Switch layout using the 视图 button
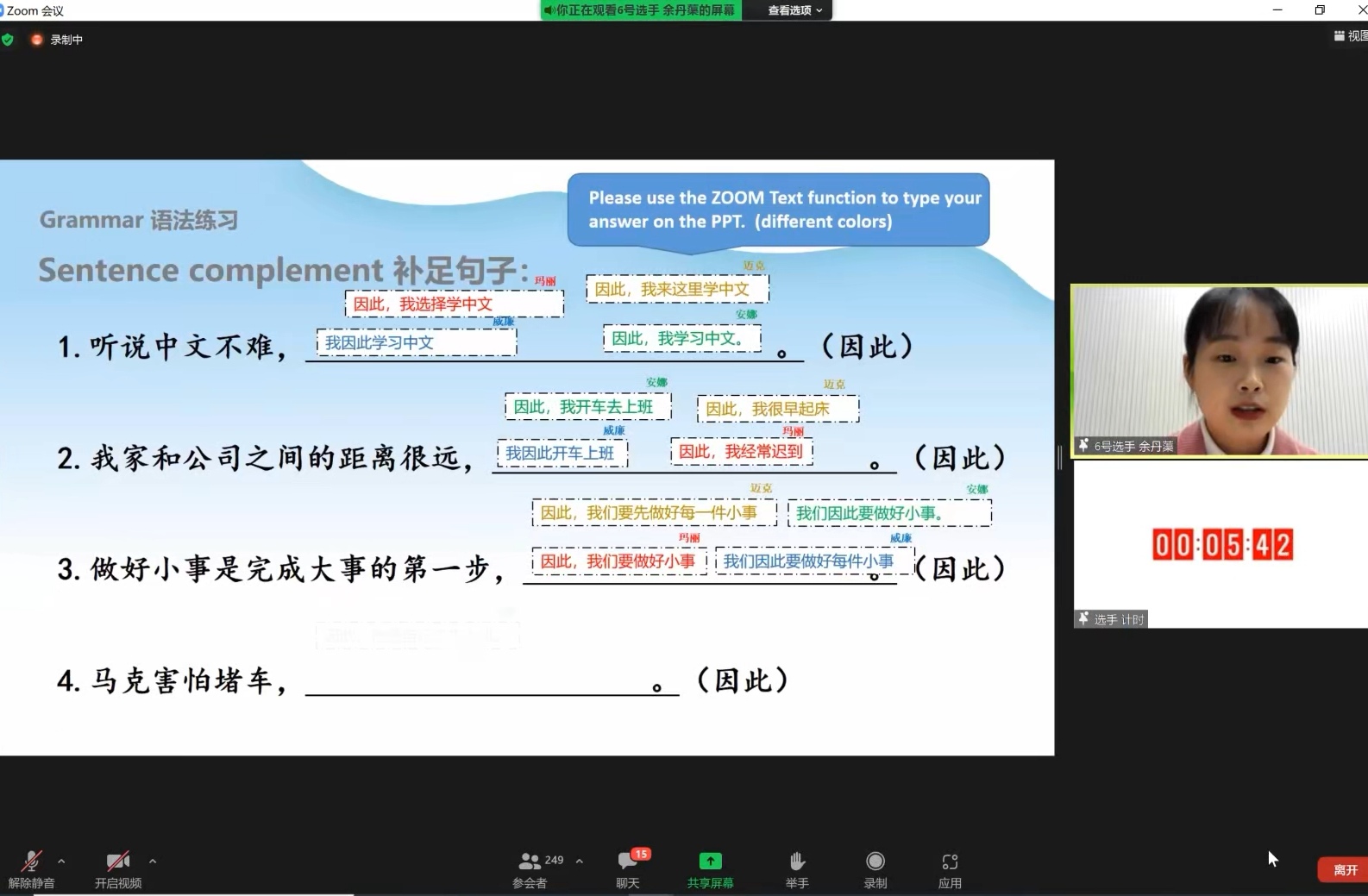Image resolution: width=1368 pixels, height=896 pixels. (1351, 36)
